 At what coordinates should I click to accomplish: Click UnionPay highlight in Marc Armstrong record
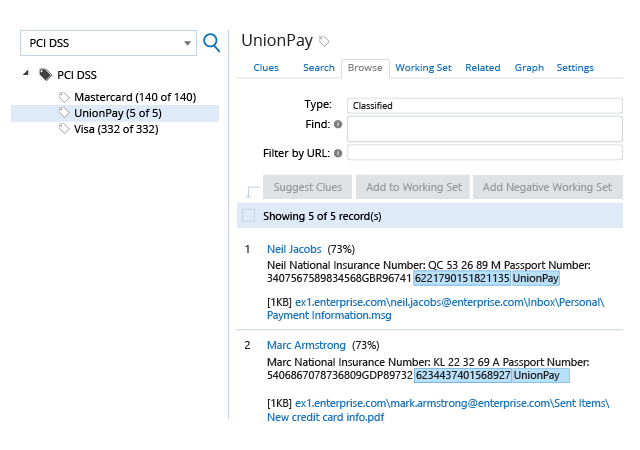(x=541, y=375)
